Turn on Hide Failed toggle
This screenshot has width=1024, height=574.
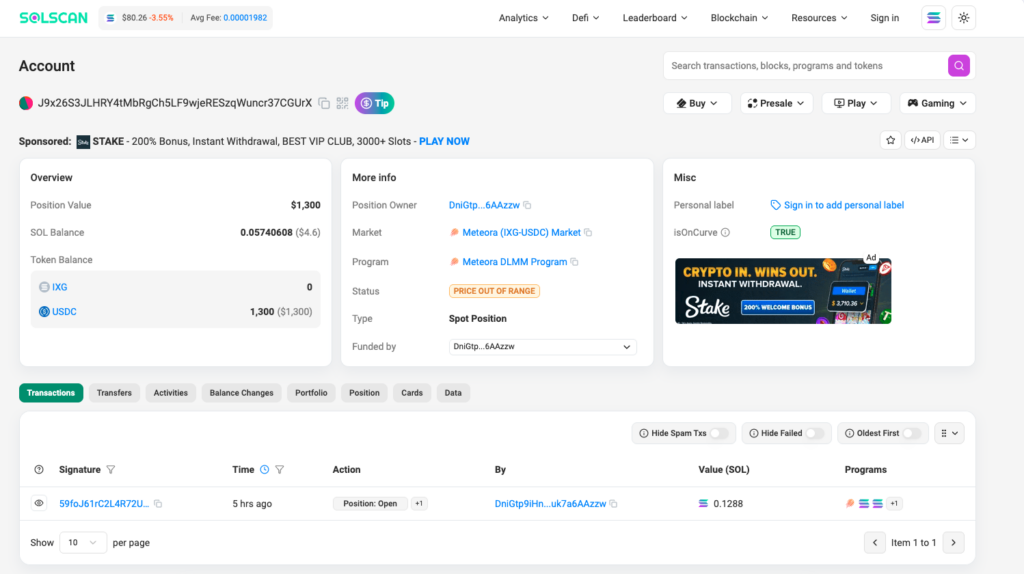tap(815, 433)
